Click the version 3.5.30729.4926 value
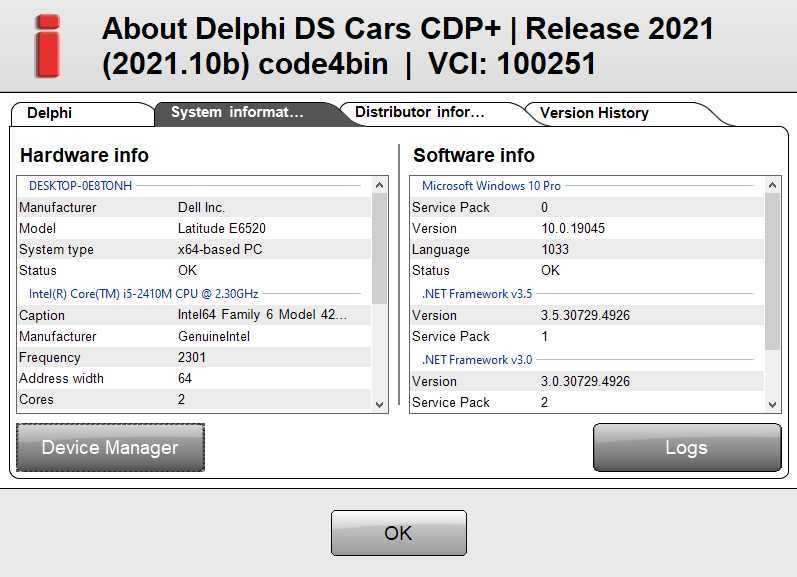Viewport: 797px width, 577px height. 585,315
